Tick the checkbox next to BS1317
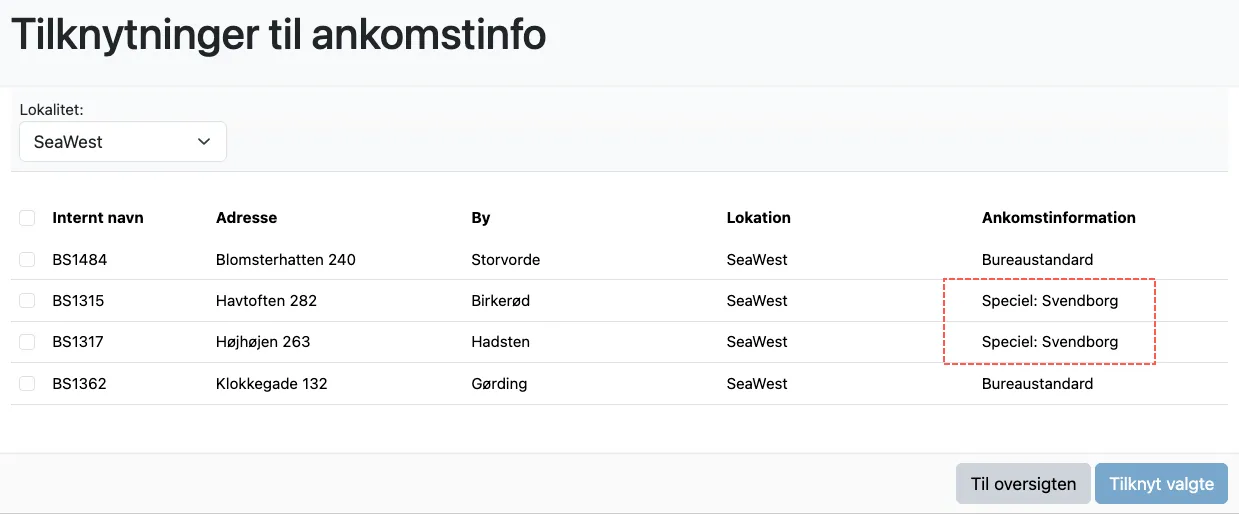The image size is (1239, 514). (x=27, y=342)
